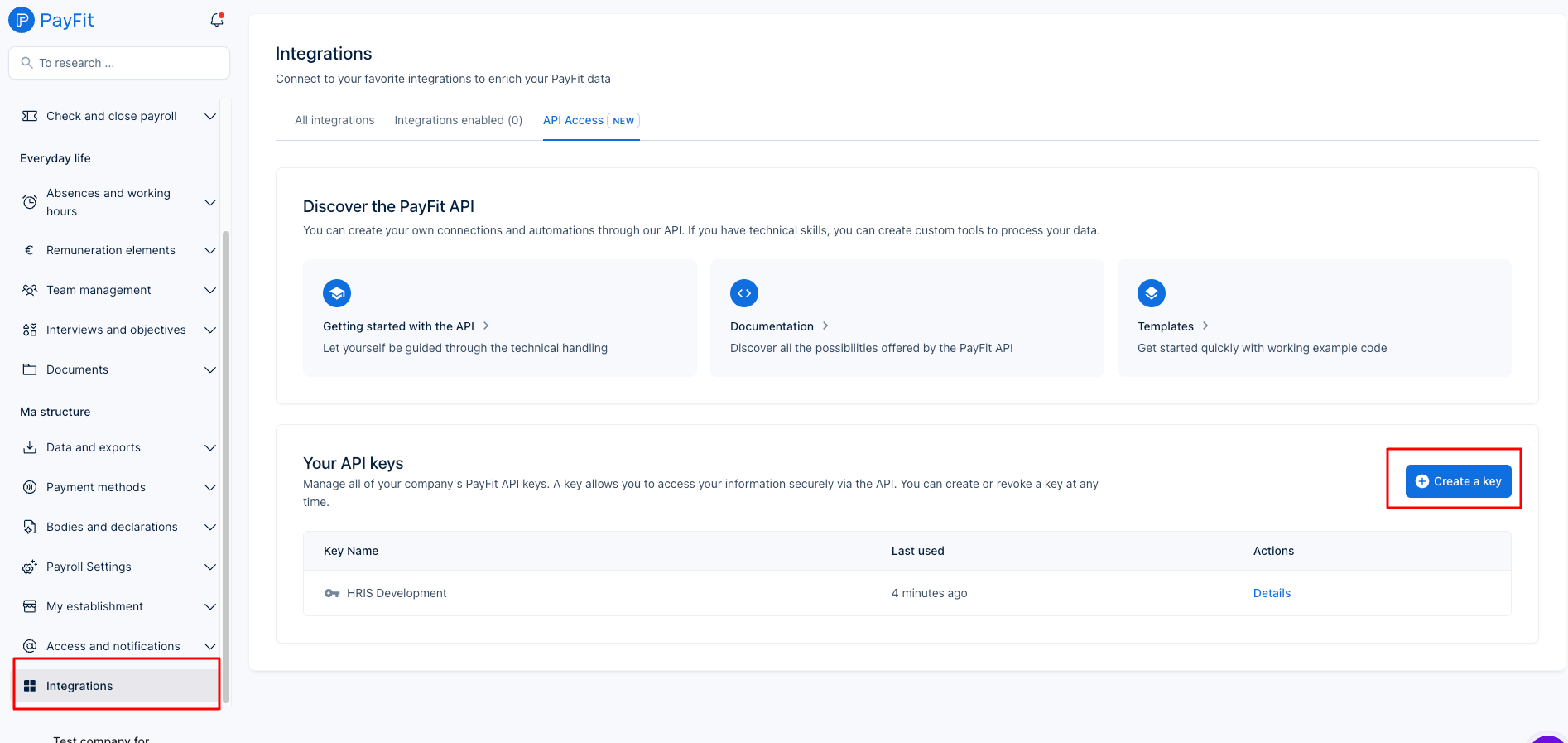1568x743 pixels.
Task: Click the Check and close payroll icon
Action: [30, 116]
